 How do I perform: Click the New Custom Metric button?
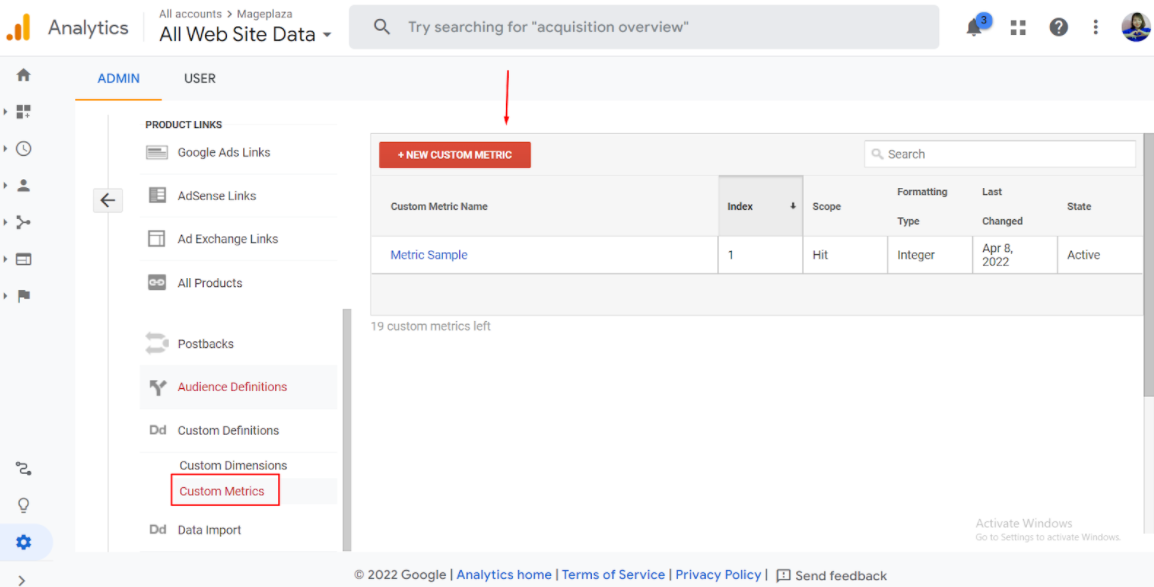click(454, 155)
